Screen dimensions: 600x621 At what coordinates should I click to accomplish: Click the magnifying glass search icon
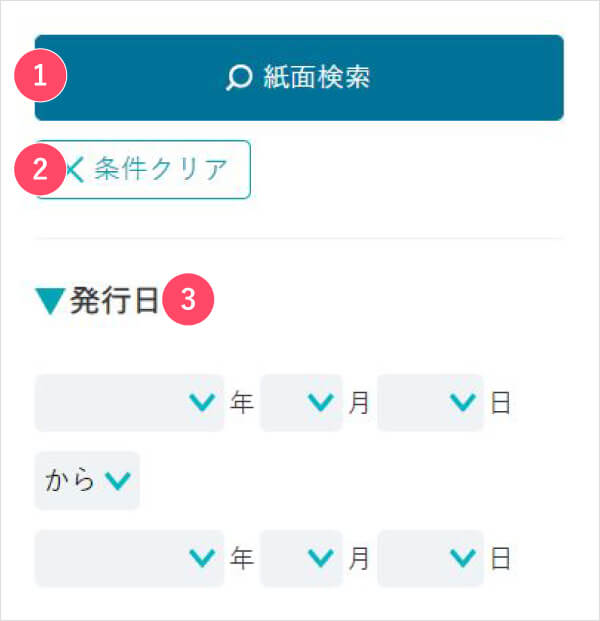[x=239, y=78]
